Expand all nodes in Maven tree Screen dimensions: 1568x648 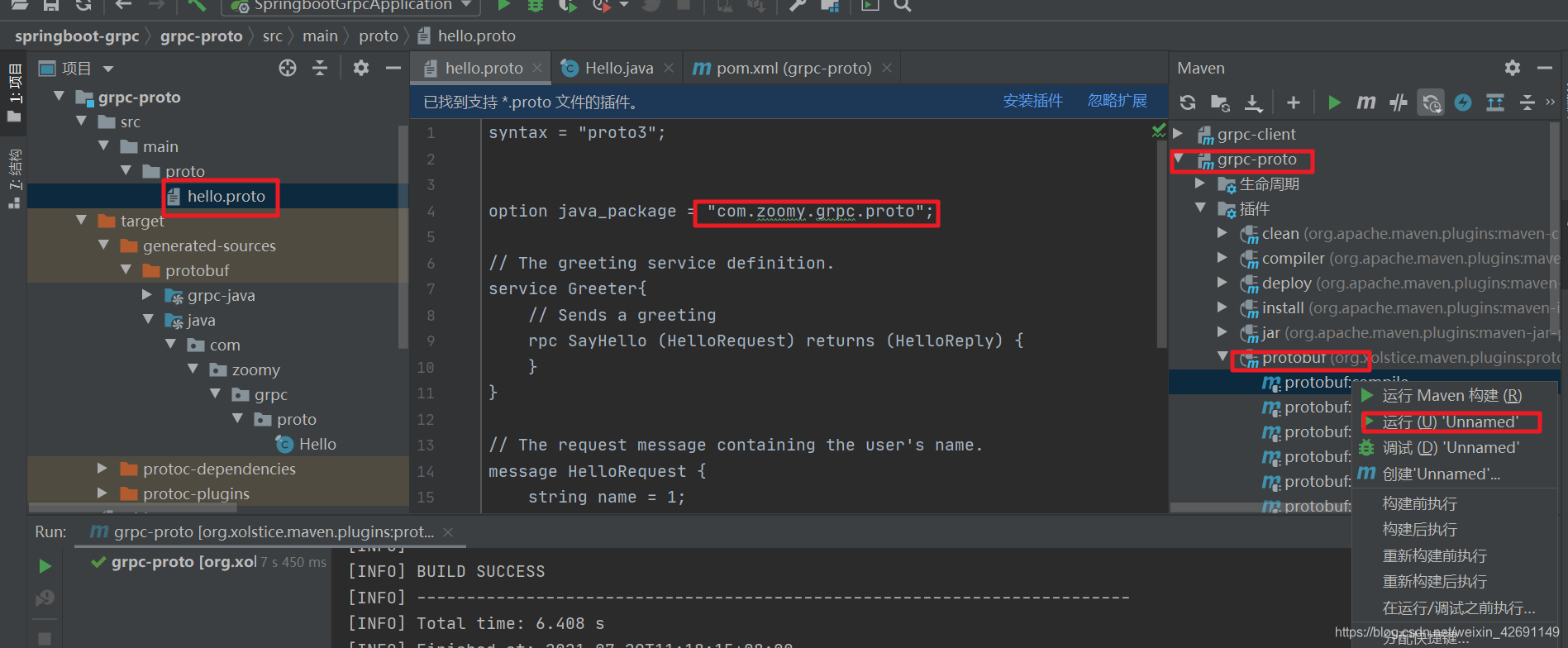point(1495,102)
